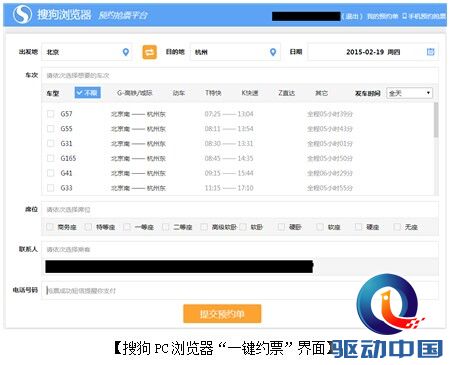Image resolution: width=450 pixels, height=365 pixels.
Task: Check the box for train G165
Action: (51, 158)
